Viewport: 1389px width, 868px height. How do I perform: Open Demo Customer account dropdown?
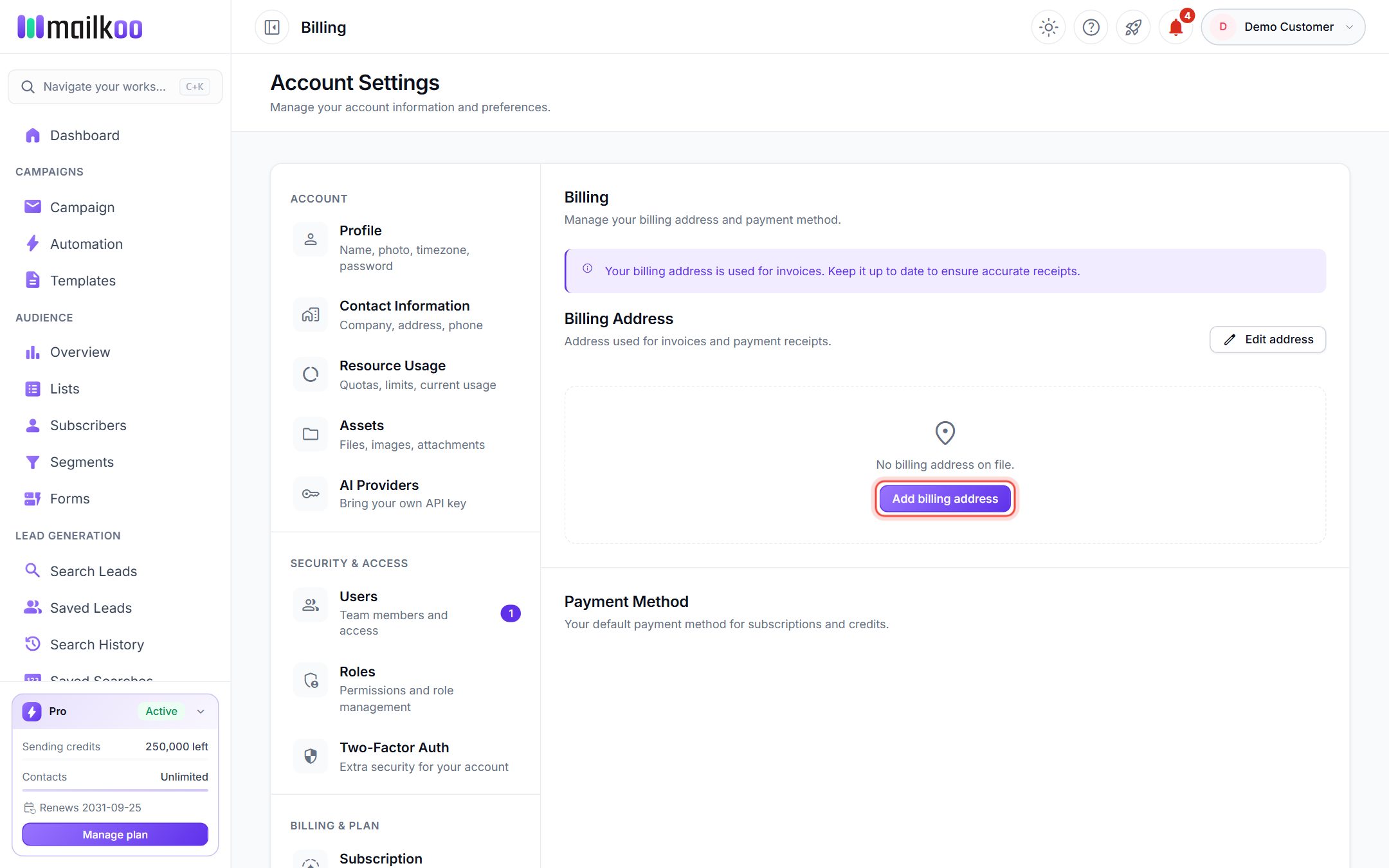(x=1283, y=27)
